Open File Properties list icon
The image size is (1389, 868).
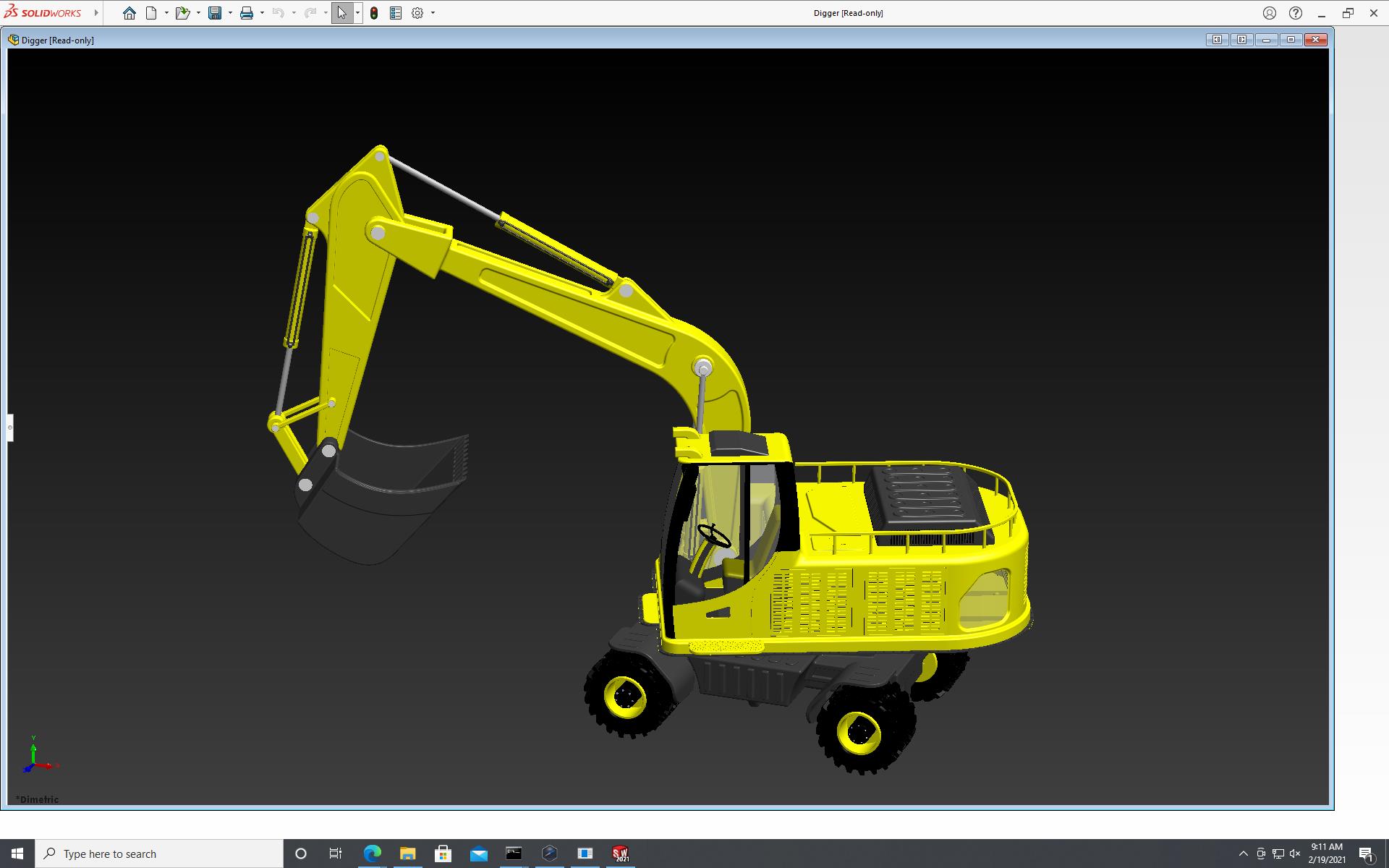click(x=396, y=13)
